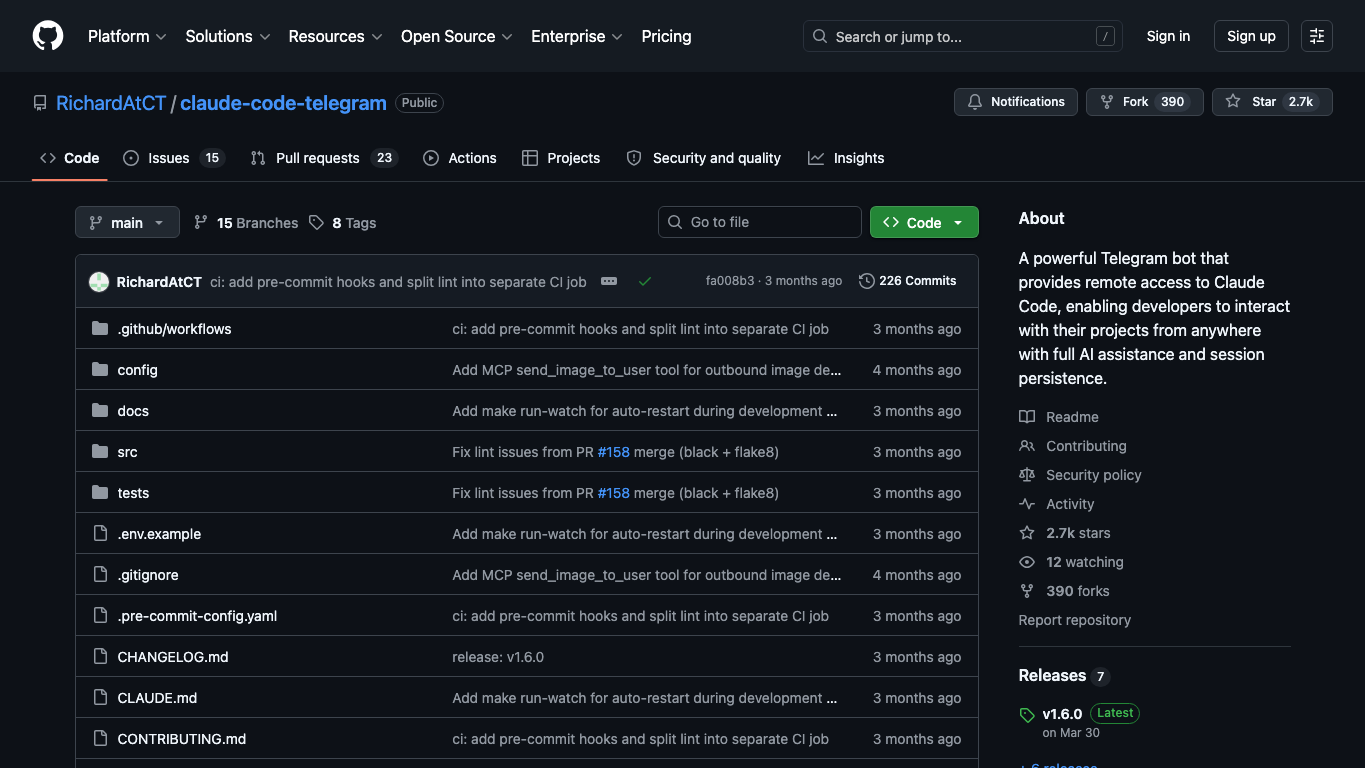Image resolution: width=1365 pixels, height=768 pixels.
Task: Expand the Solutions menu
Action: tap(228, 36)
